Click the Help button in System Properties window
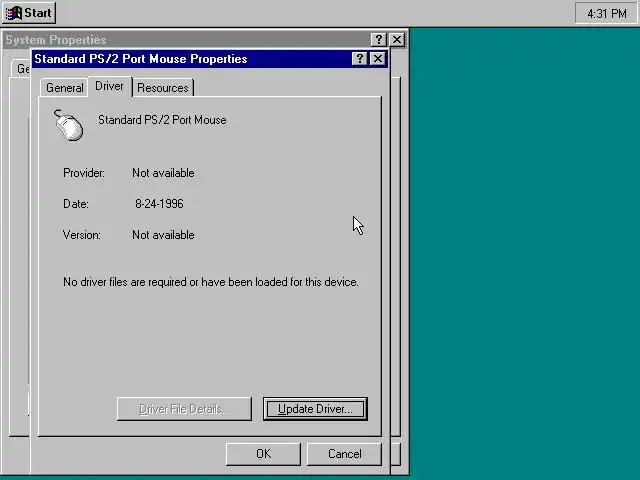The width and height of the screenshot is (640, 480). click(378, 40)
